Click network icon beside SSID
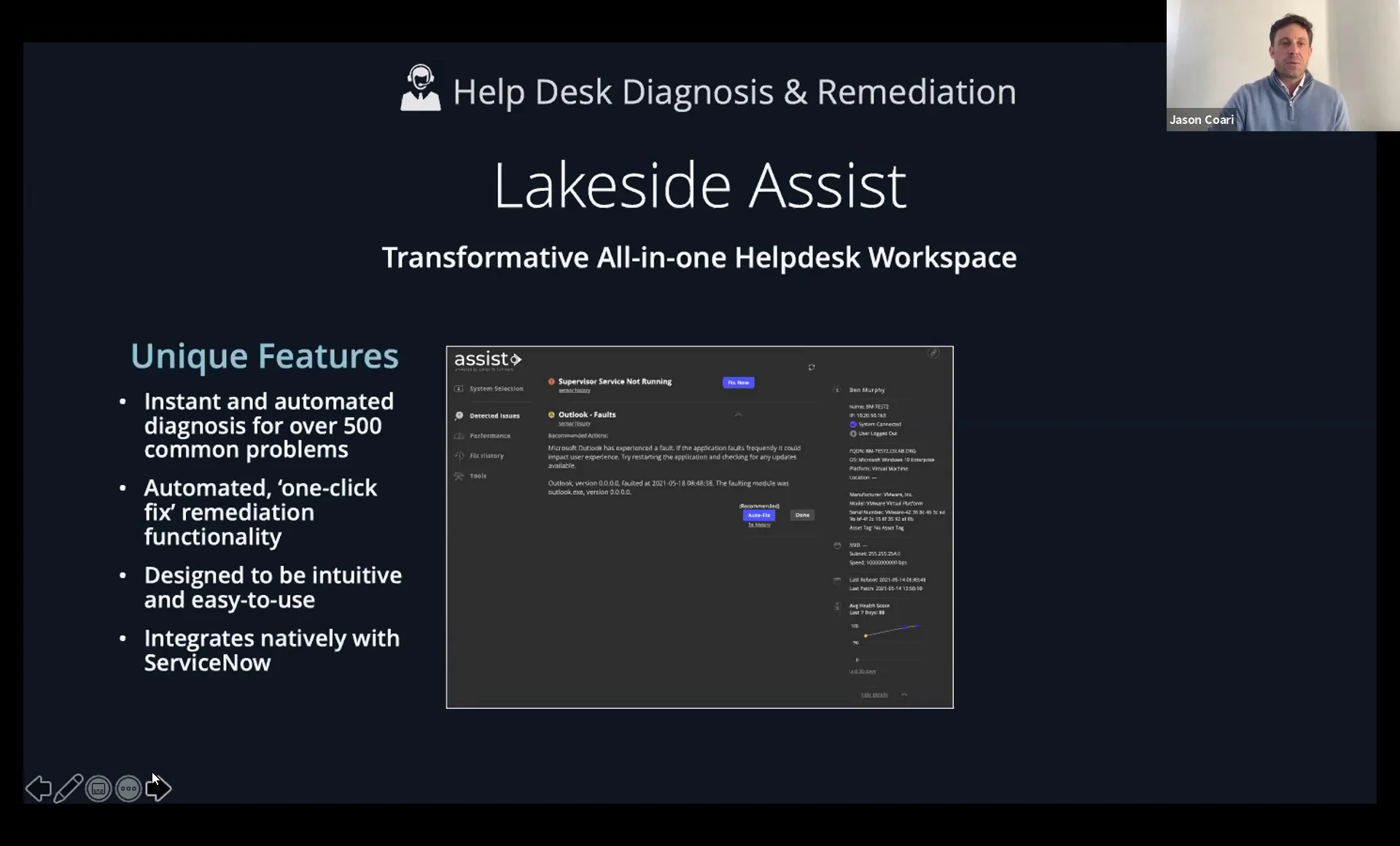 [837, 546]
